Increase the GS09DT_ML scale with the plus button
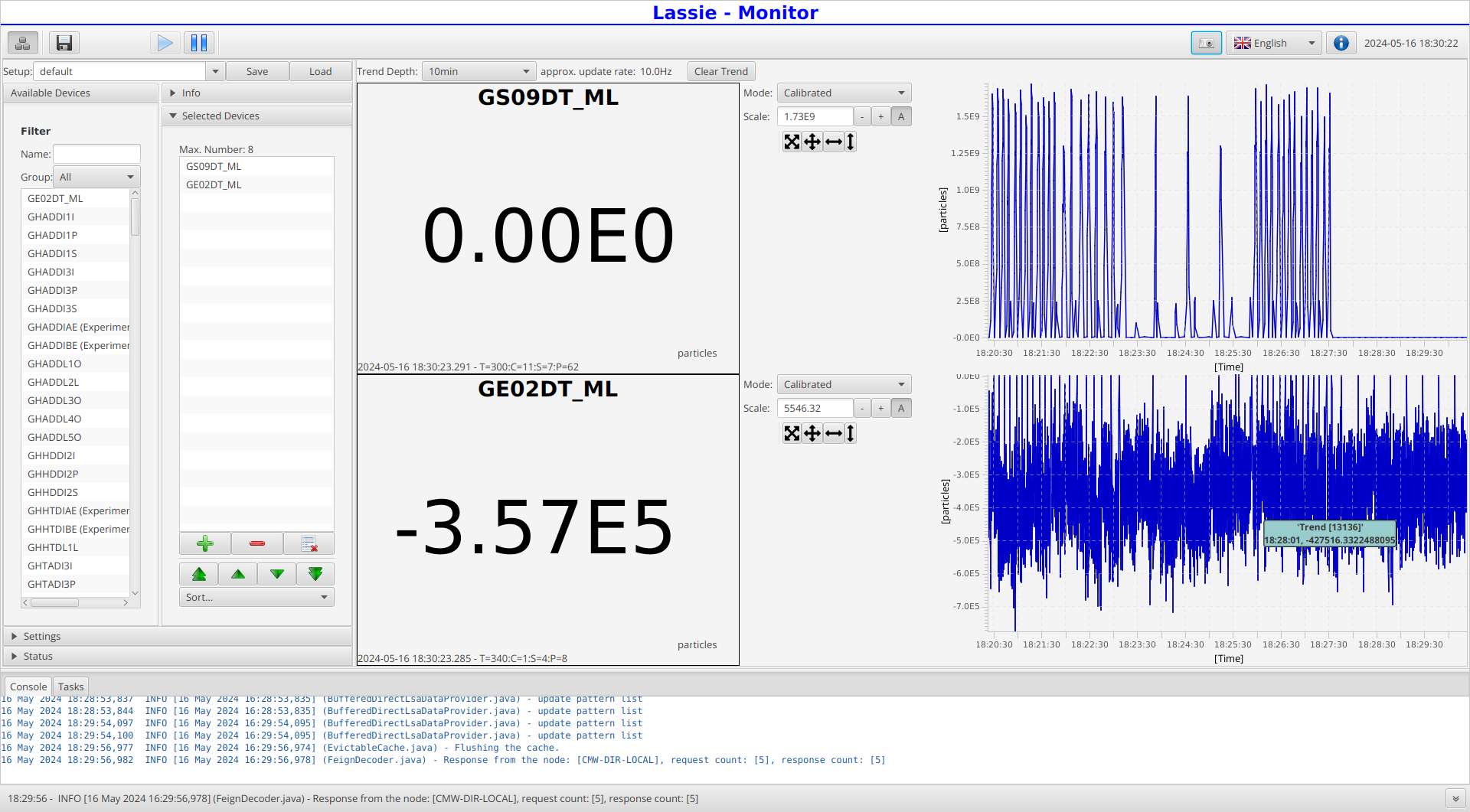The height and width of the screenshot is (812, 1470). coord(881,116)
